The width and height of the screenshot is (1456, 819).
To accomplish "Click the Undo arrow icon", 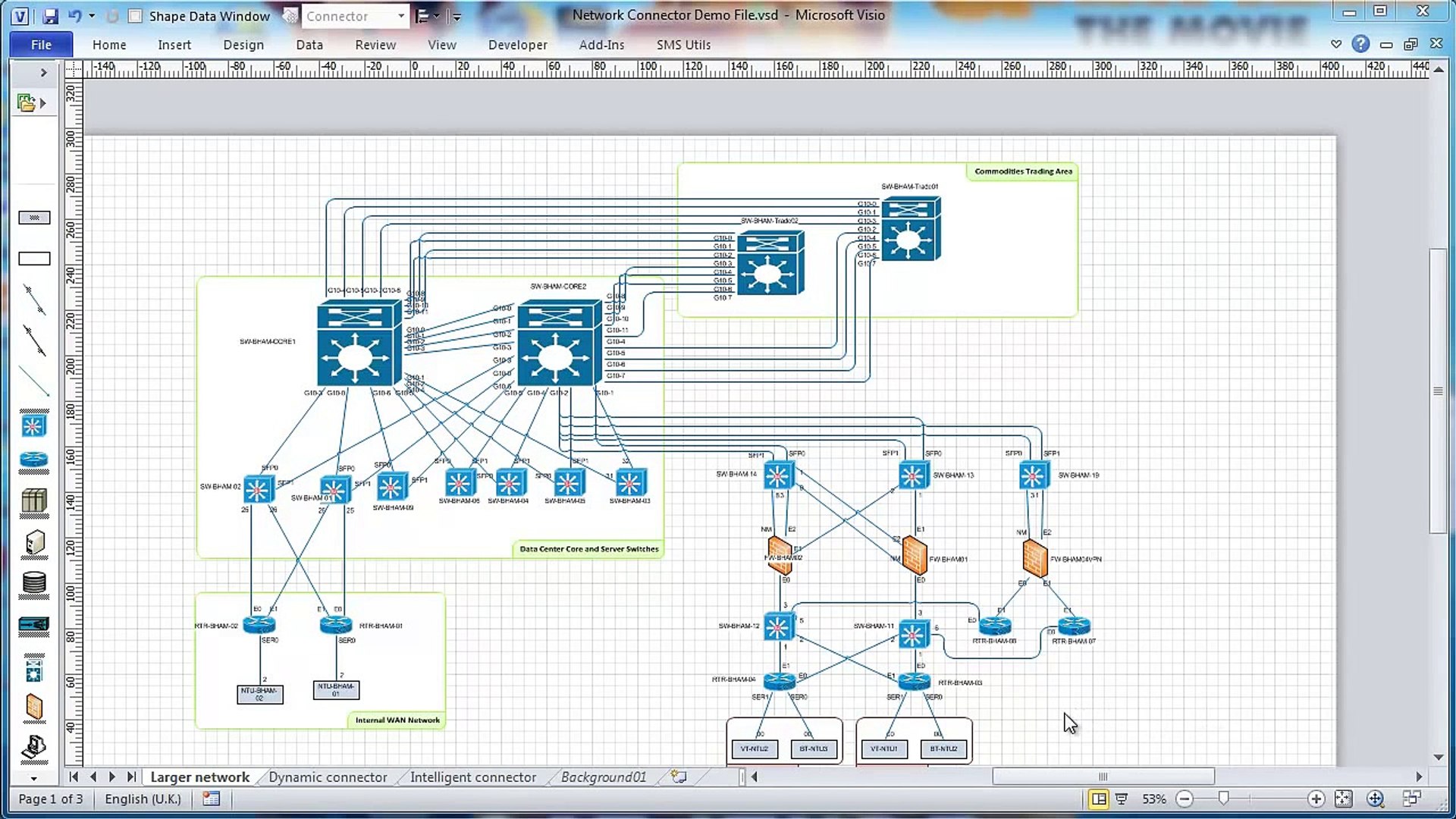I will pos(74,15).
